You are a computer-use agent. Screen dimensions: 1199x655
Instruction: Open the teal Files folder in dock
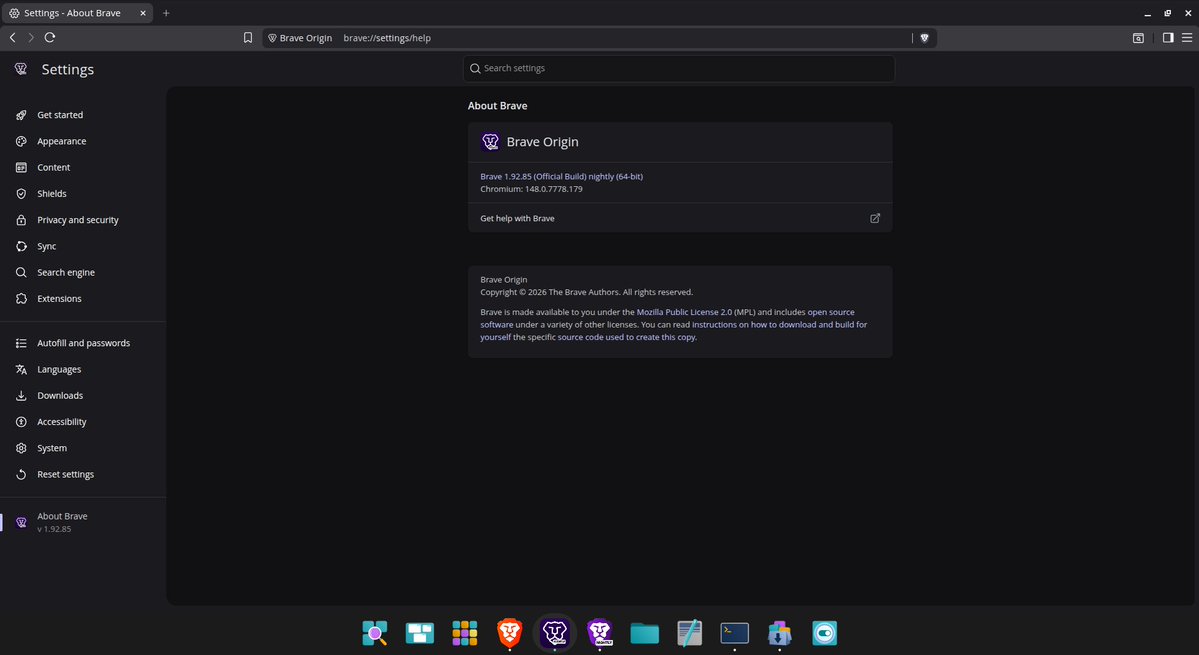(645, 633)
